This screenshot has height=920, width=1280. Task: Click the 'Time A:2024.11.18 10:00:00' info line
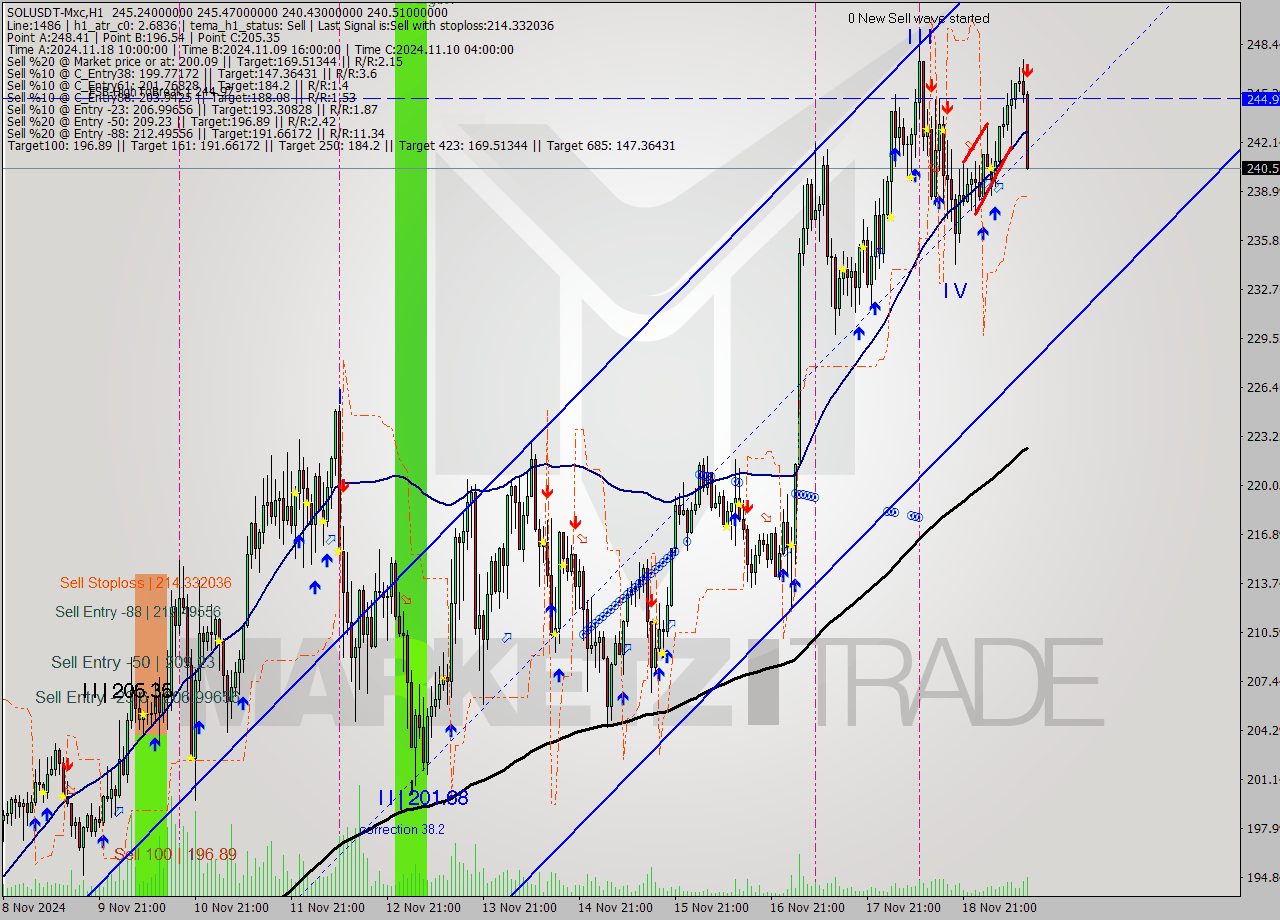tap(260, 49)
